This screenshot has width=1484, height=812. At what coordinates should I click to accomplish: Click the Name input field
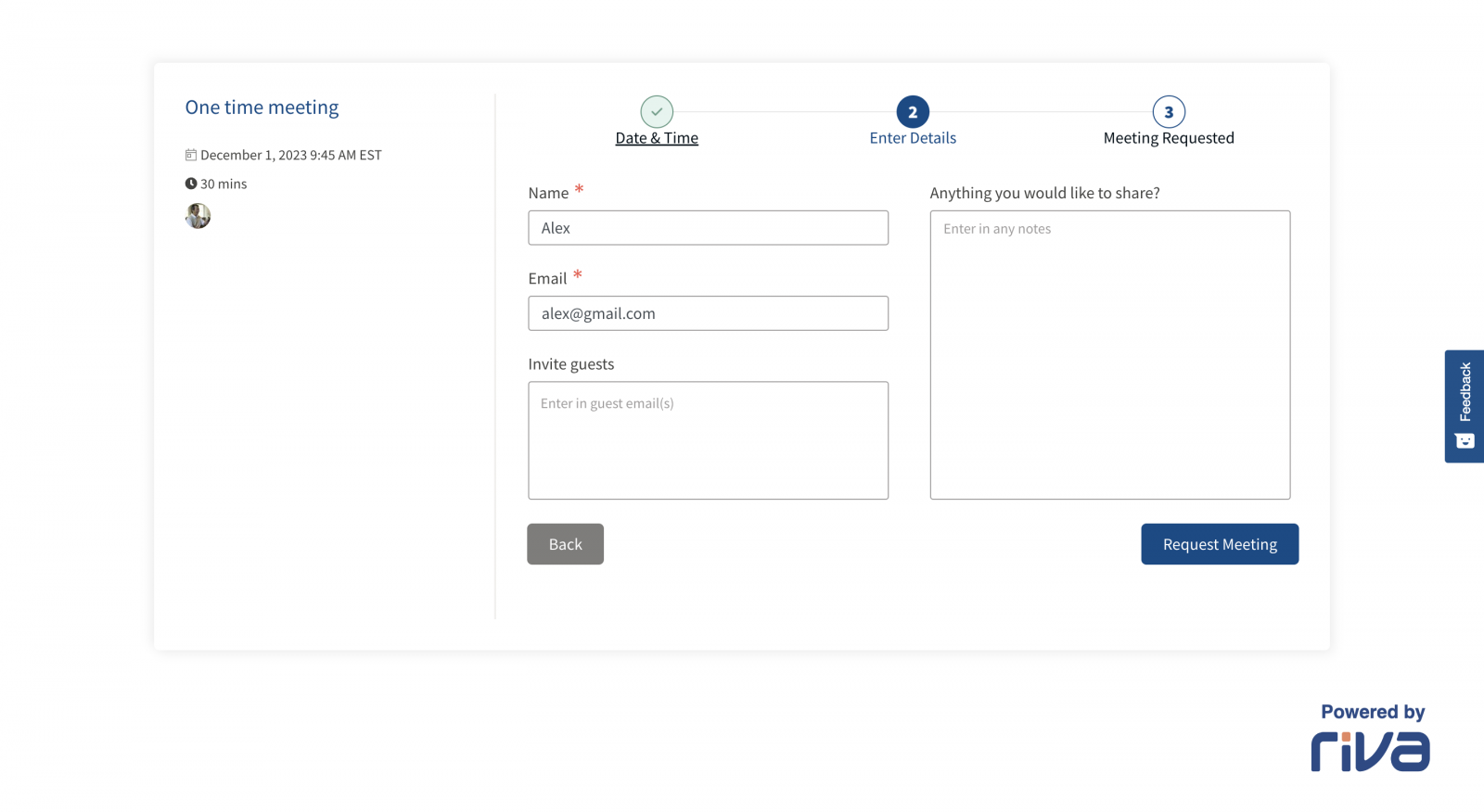709,228
